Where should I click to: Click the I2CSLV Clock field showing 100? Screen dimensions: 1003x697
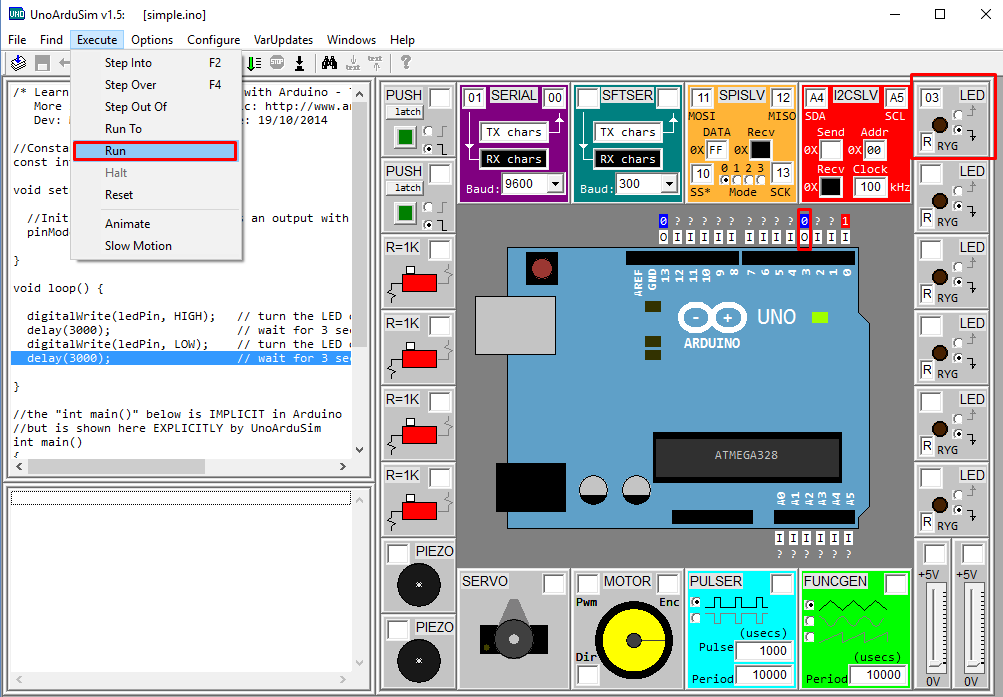871,187
